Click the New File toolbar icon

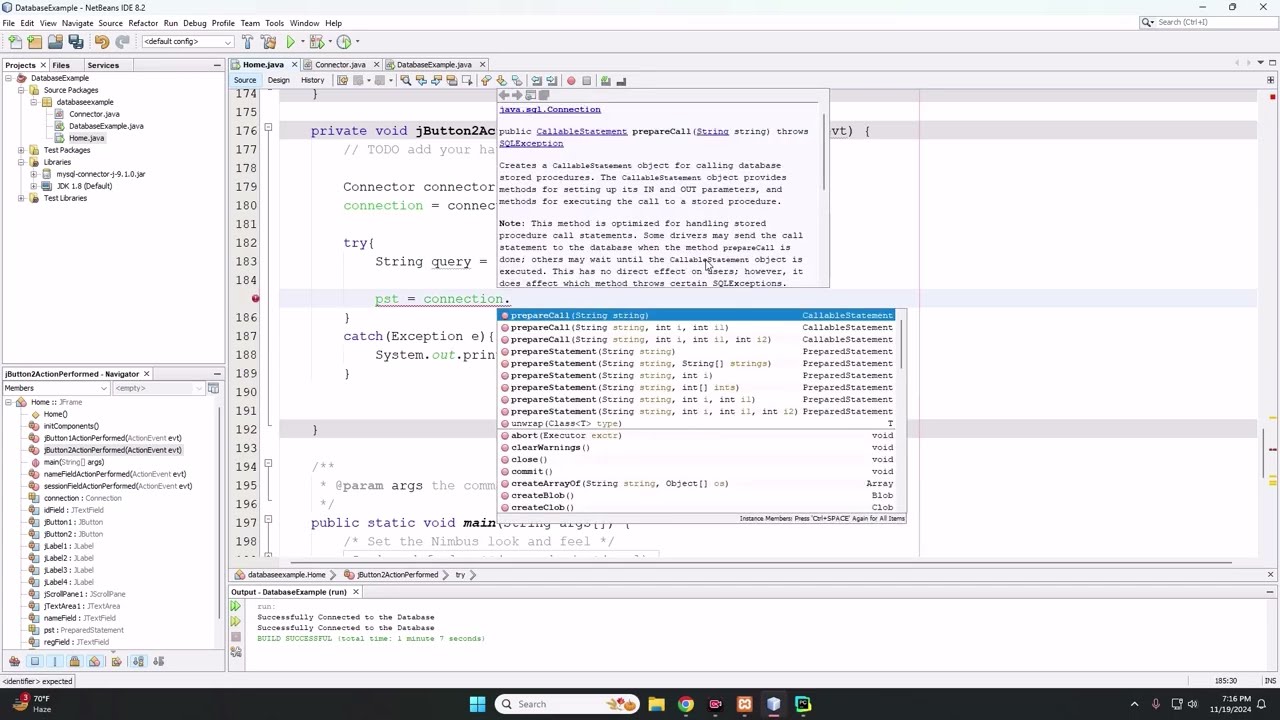point(15,42)
